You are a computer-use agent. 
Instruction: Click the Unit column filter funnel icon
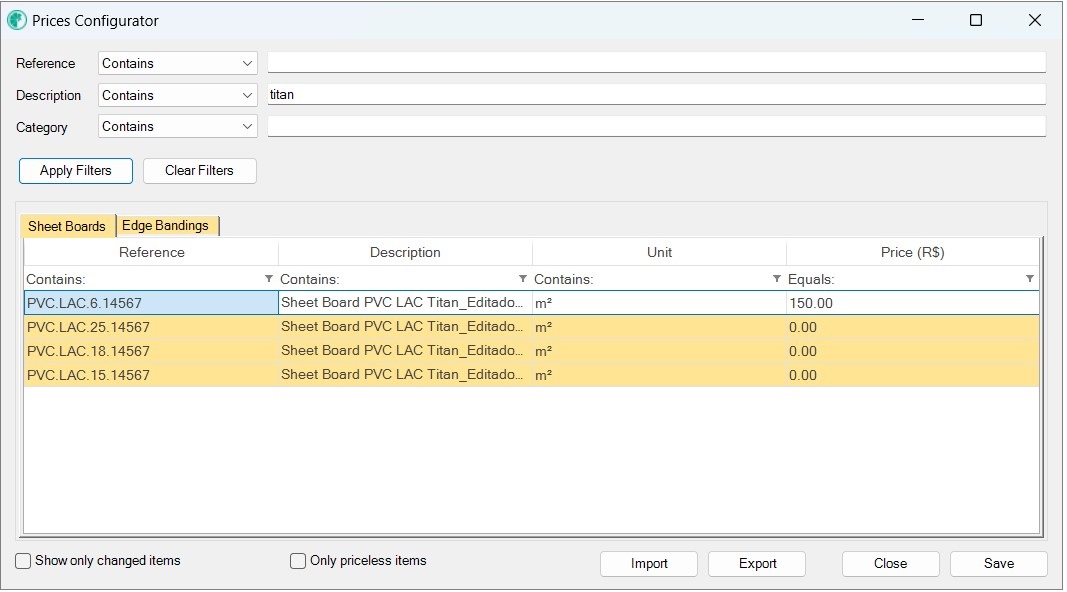pyautogui.click(x=776, y=279)
